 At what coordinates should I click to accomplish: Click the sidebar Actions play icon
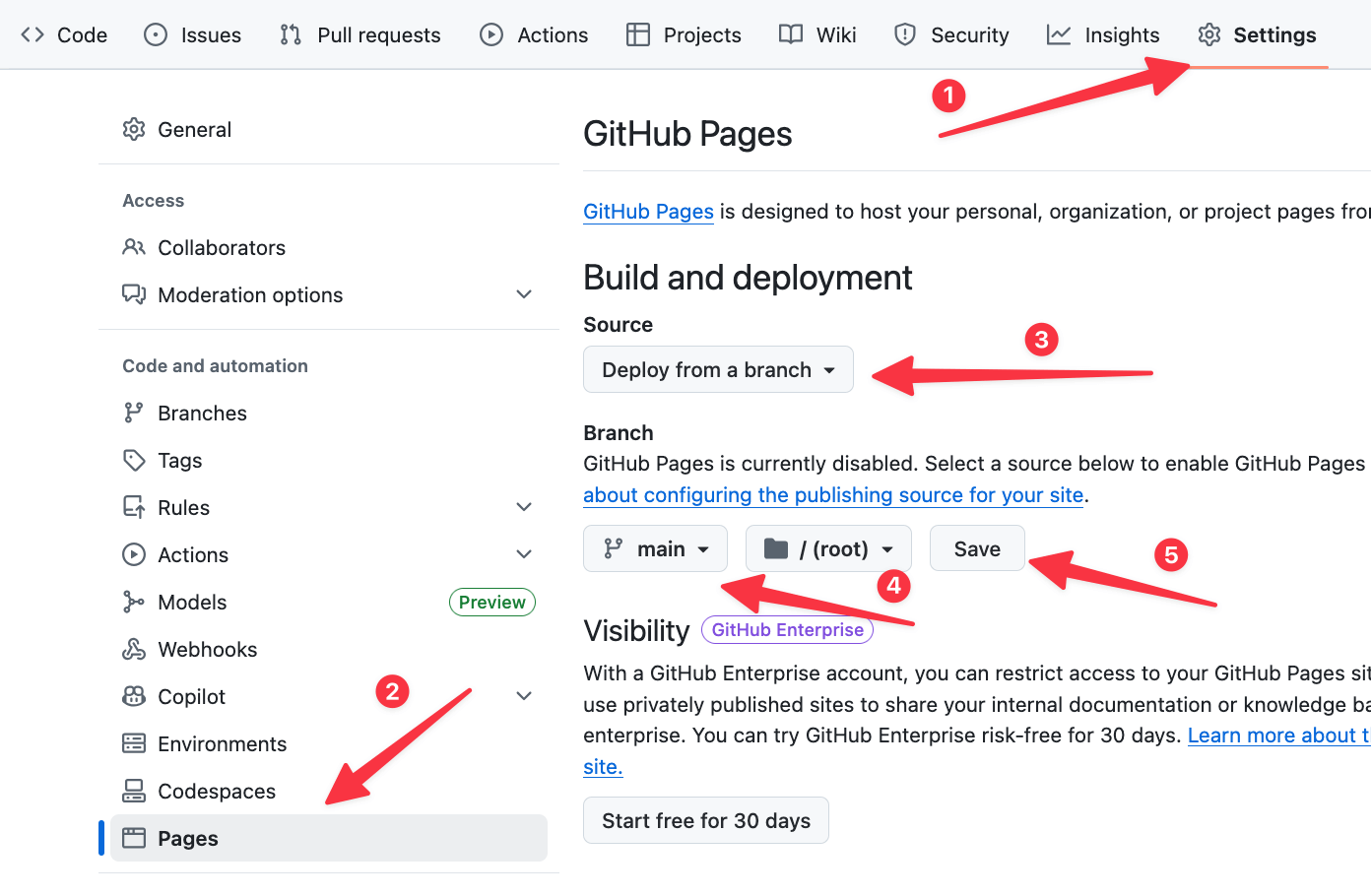click(x=134, y=554)
